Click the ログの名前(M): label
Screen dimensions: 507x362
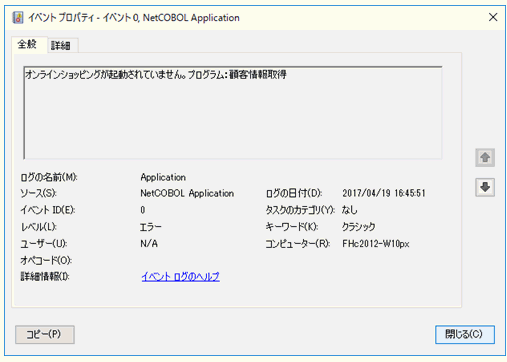pos(49,177)
